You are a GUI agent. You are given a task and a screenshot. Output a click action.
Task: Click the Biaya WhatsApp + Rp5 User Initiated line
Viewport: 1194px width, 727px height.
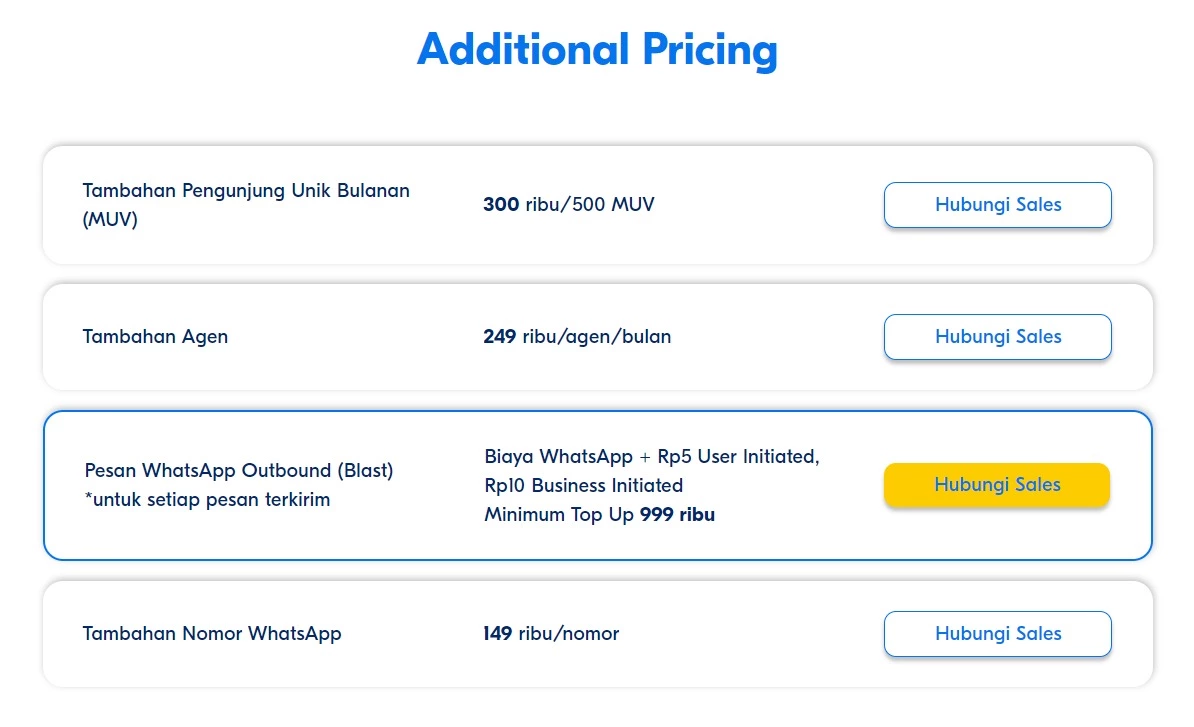pos(652,457)
